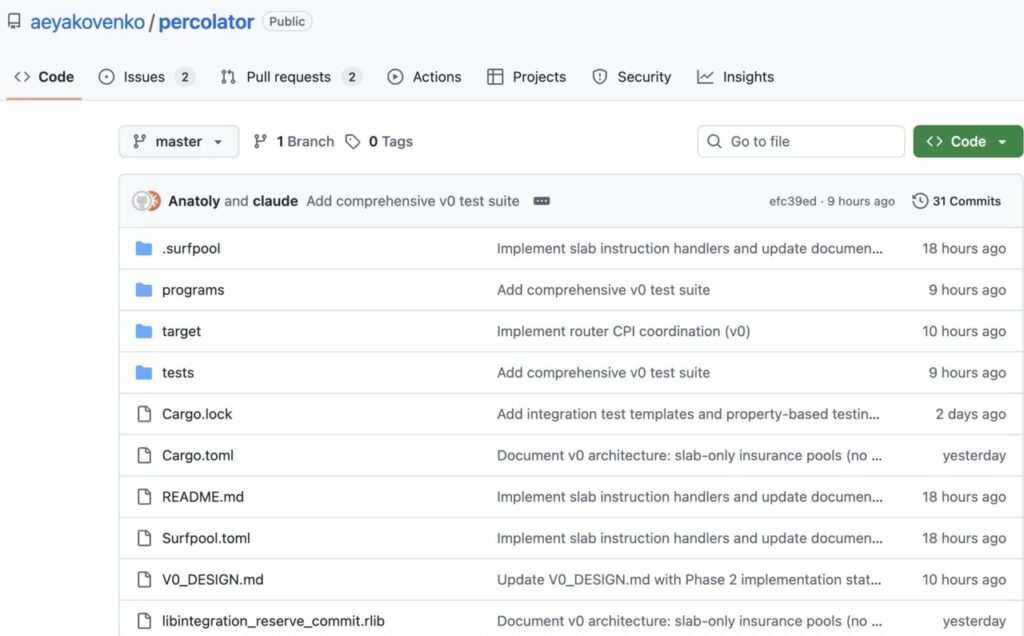This screenshot has height=636, width=1024.
Task: Click the tests folder icon
Action: (144, 373)
